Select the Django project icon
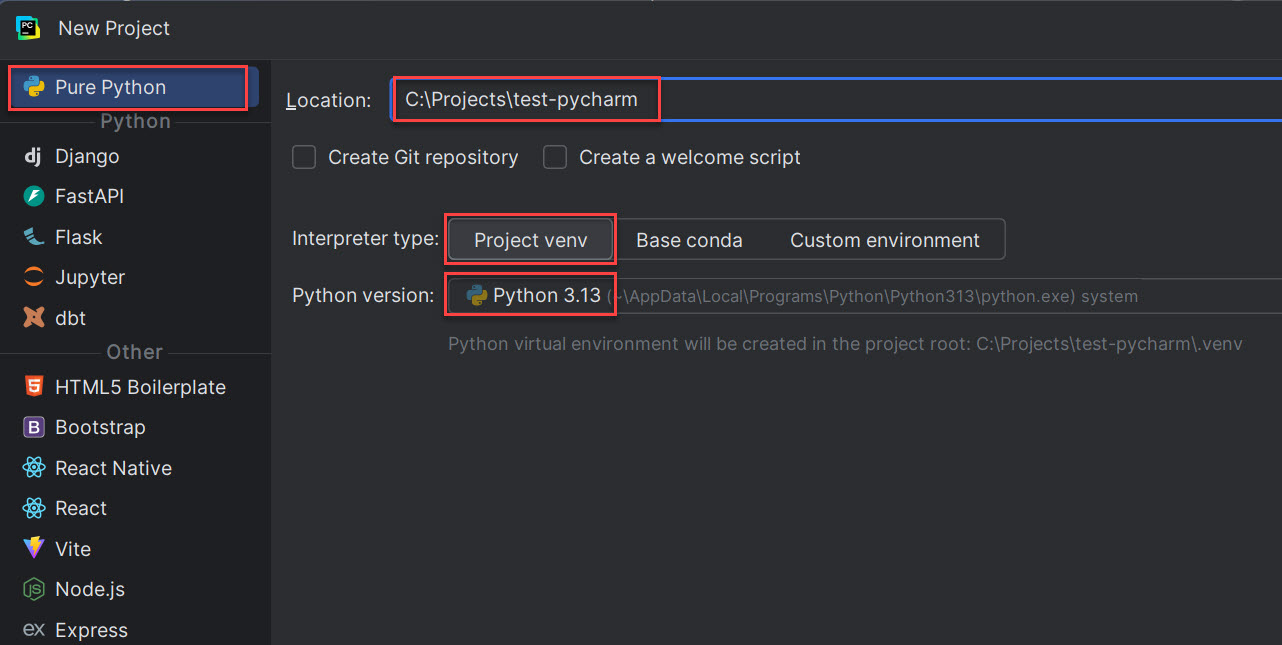This screenshot has width=1282, height=645. pyautogui.click(x=34, y=156)
